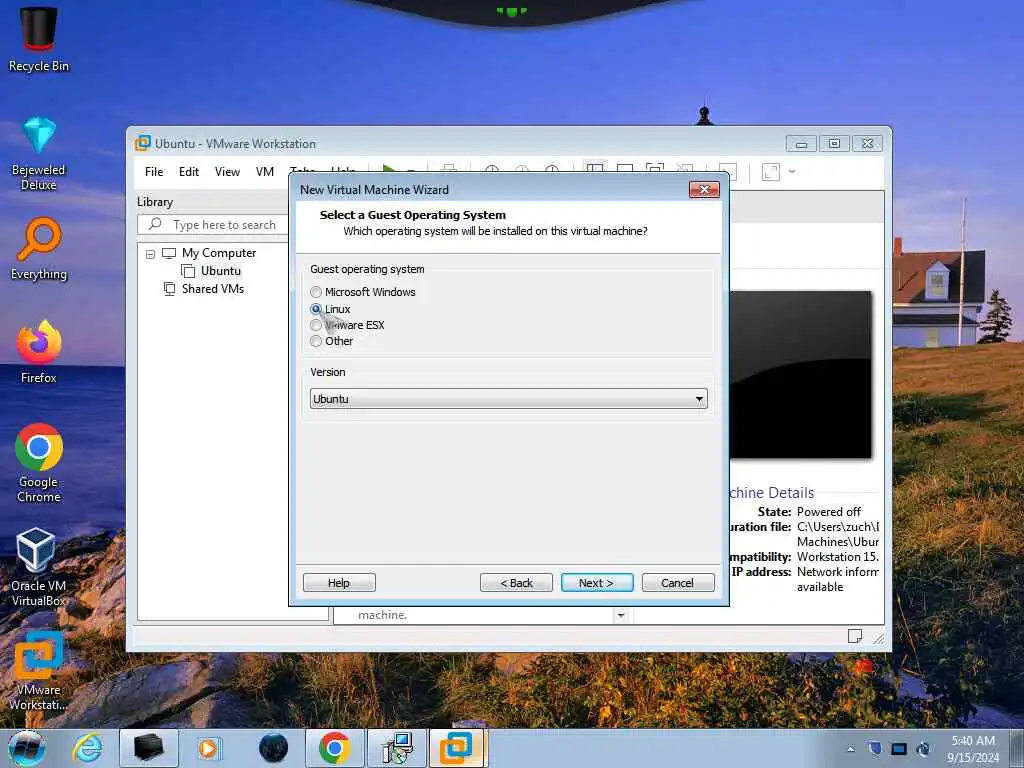Show hidden system tray icons arrow
The image size is (1024, 768).
click(850, 749)
